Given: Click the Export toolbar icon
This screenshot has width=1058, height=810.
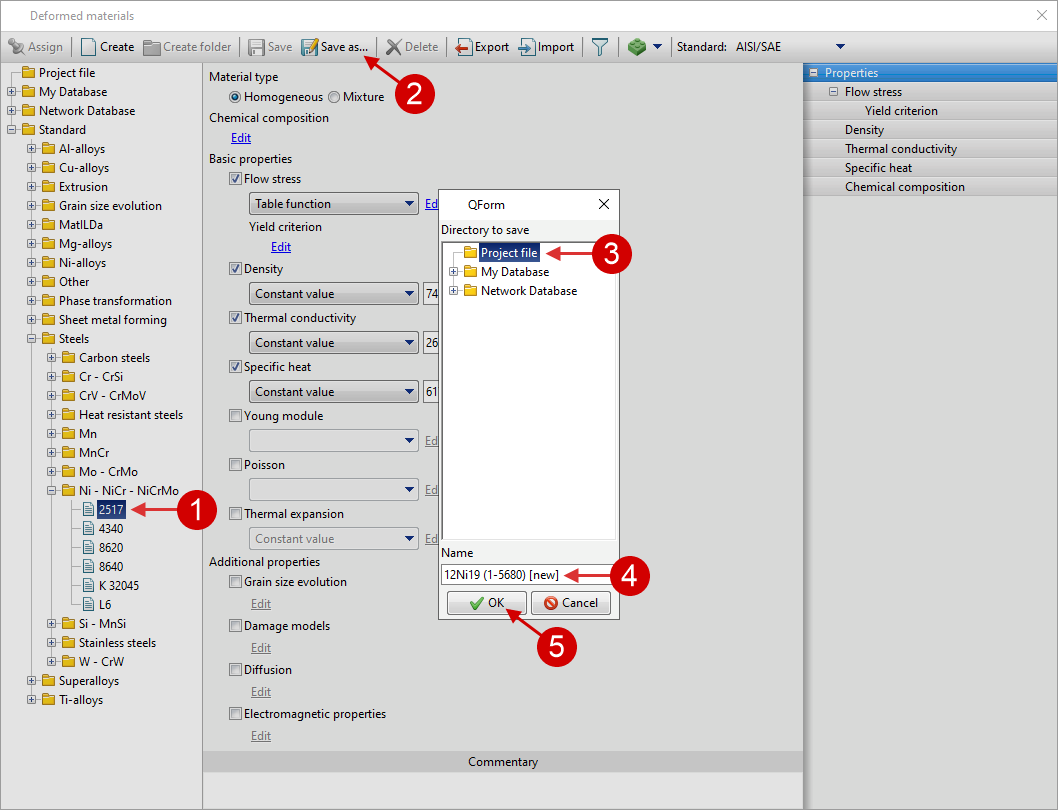Looking at the screenshot, I should (464, 47).
